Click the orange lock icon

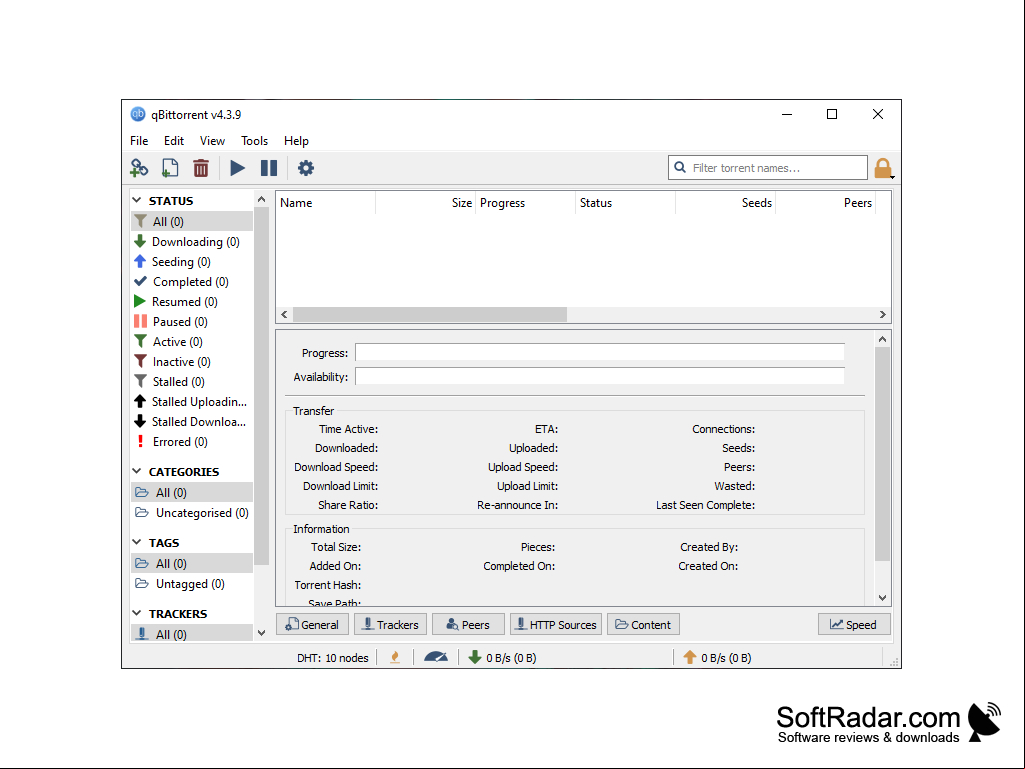pos(883,168)
